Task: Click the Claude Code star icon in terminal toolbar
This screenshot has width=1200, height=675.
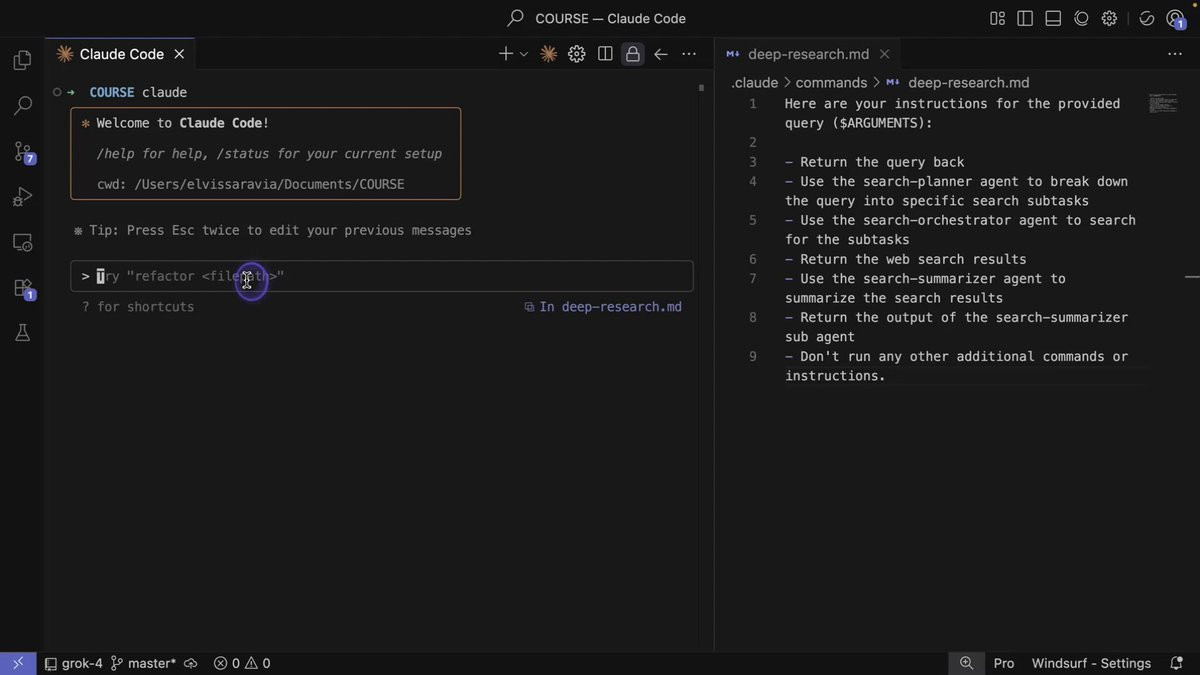Action: pos(548,54)
